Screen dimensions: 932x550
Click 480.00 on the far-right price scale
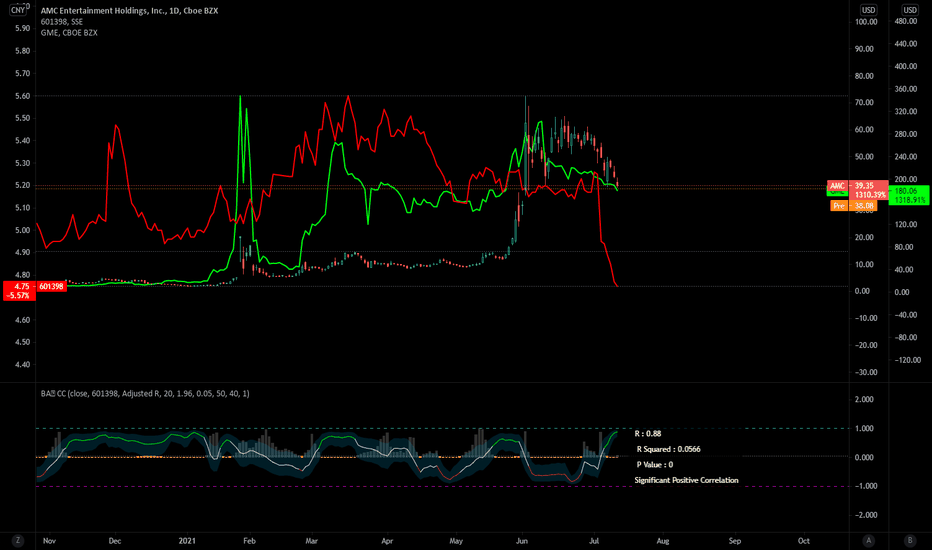(x=906, y=21)
